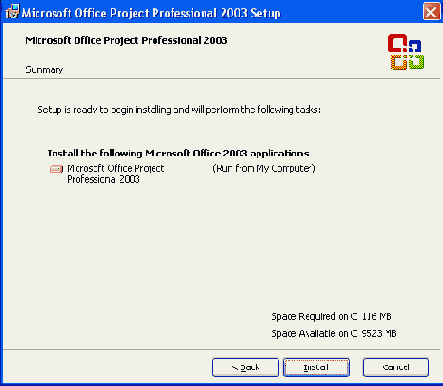The image size is (443, 386).
Task: Cancel the setup wizard
Action: 396,367
